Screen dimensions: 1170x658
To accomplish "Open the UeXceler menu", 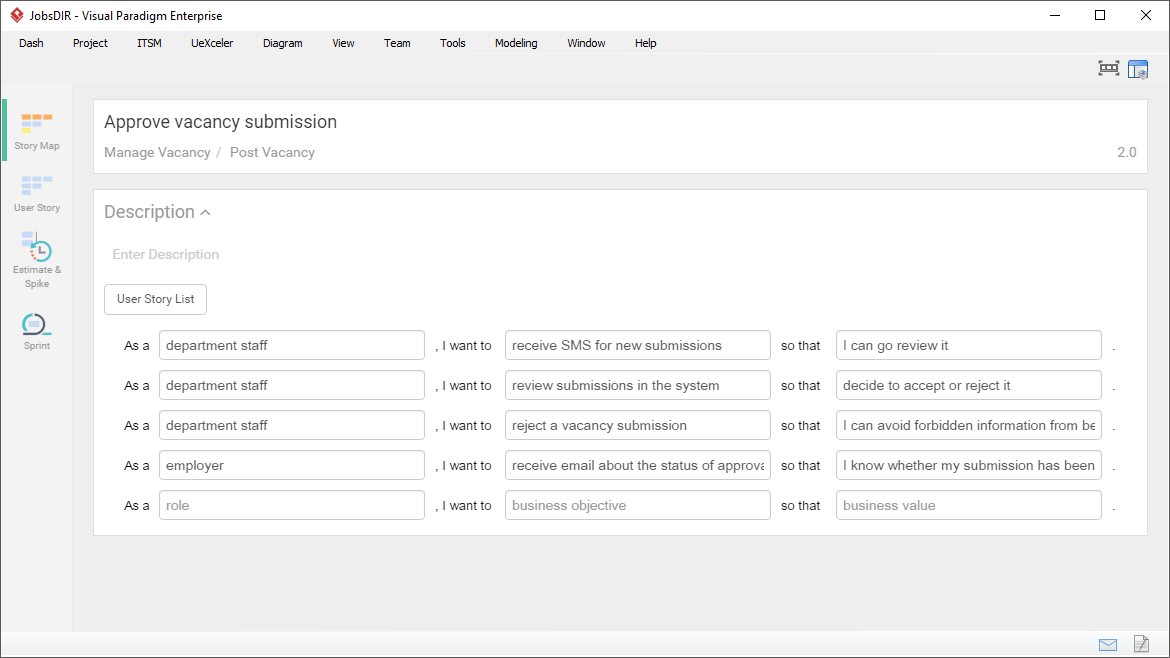I will pyautogui.click(x=211, y=43).
